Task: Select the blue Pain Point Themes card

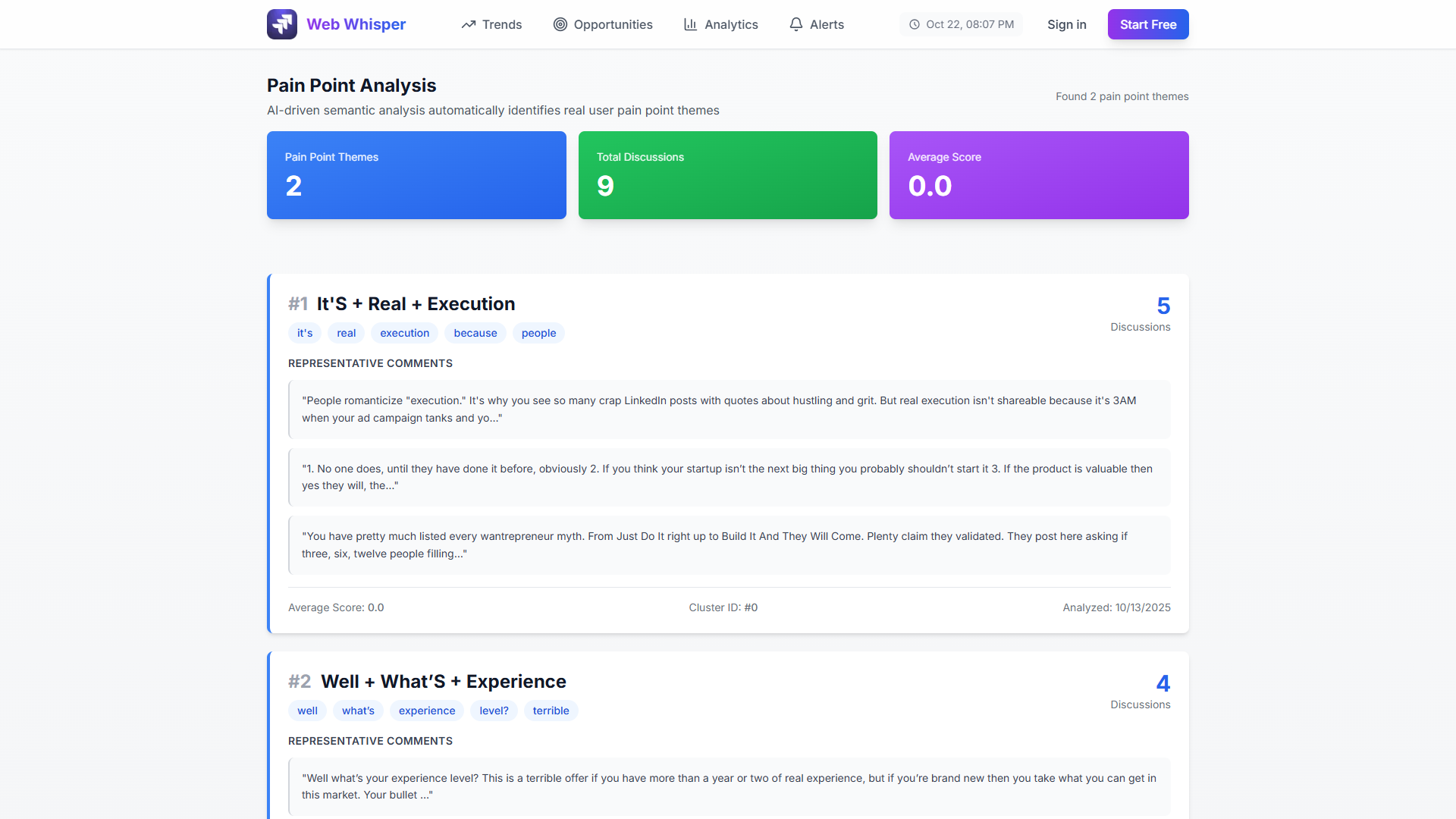Action: [x=416, y=175]
